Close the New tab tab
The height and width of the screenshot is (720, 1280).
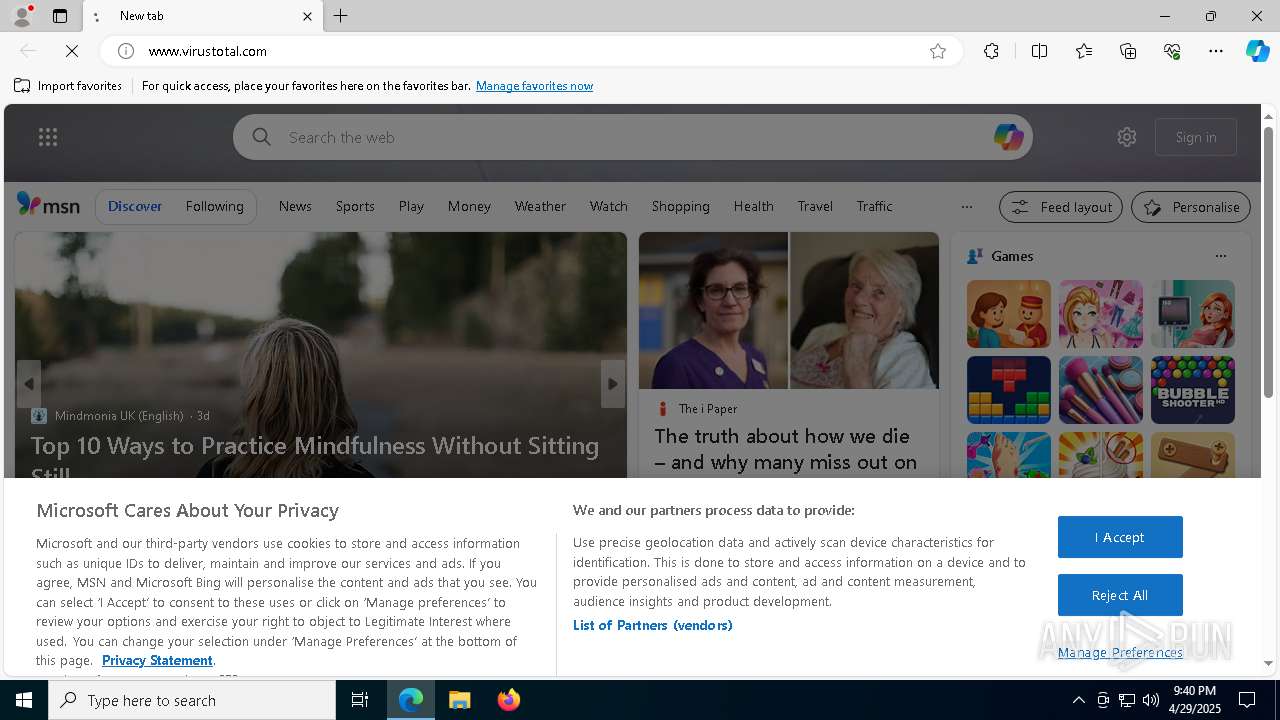(x=307, y=16)
